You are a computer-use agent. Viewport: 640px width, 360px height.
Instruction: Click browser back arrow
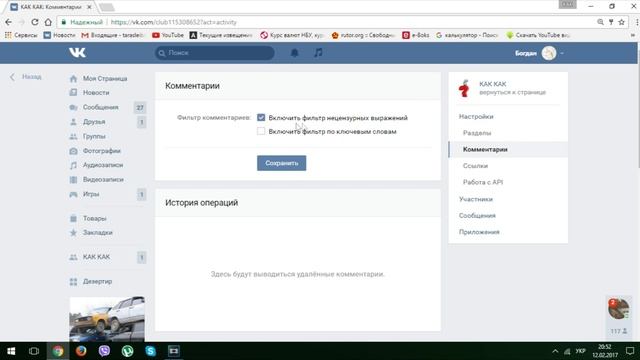click(9, 22)
